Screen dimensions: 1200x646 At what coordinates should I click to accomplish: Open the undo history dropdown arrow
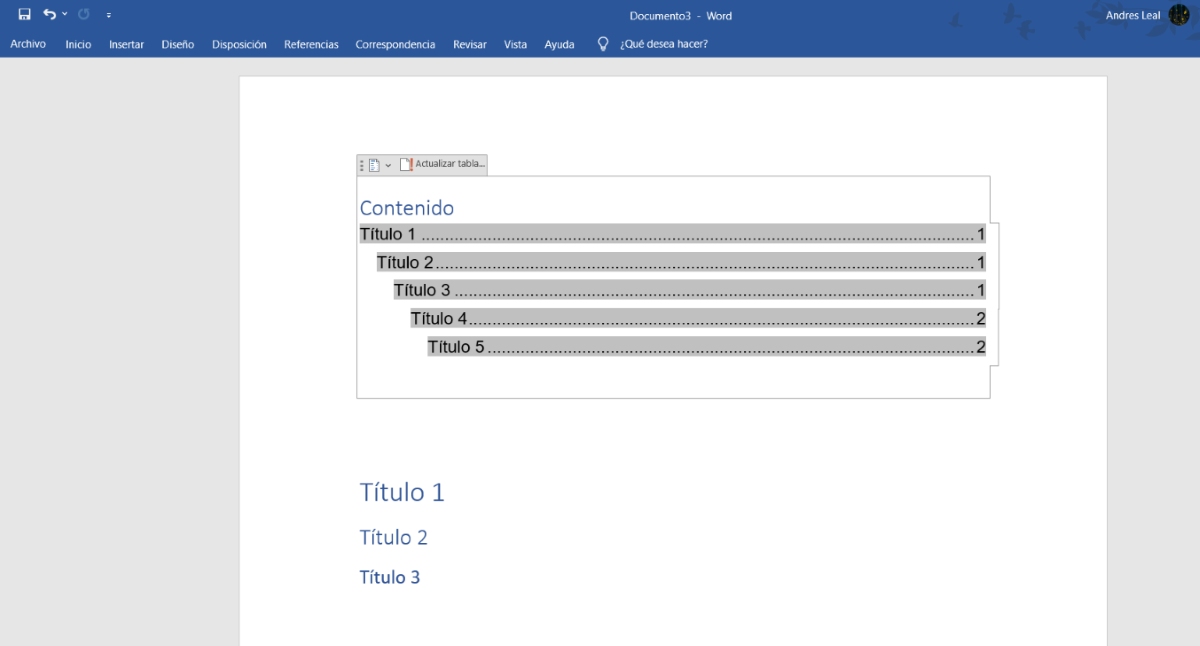point(65,15)
